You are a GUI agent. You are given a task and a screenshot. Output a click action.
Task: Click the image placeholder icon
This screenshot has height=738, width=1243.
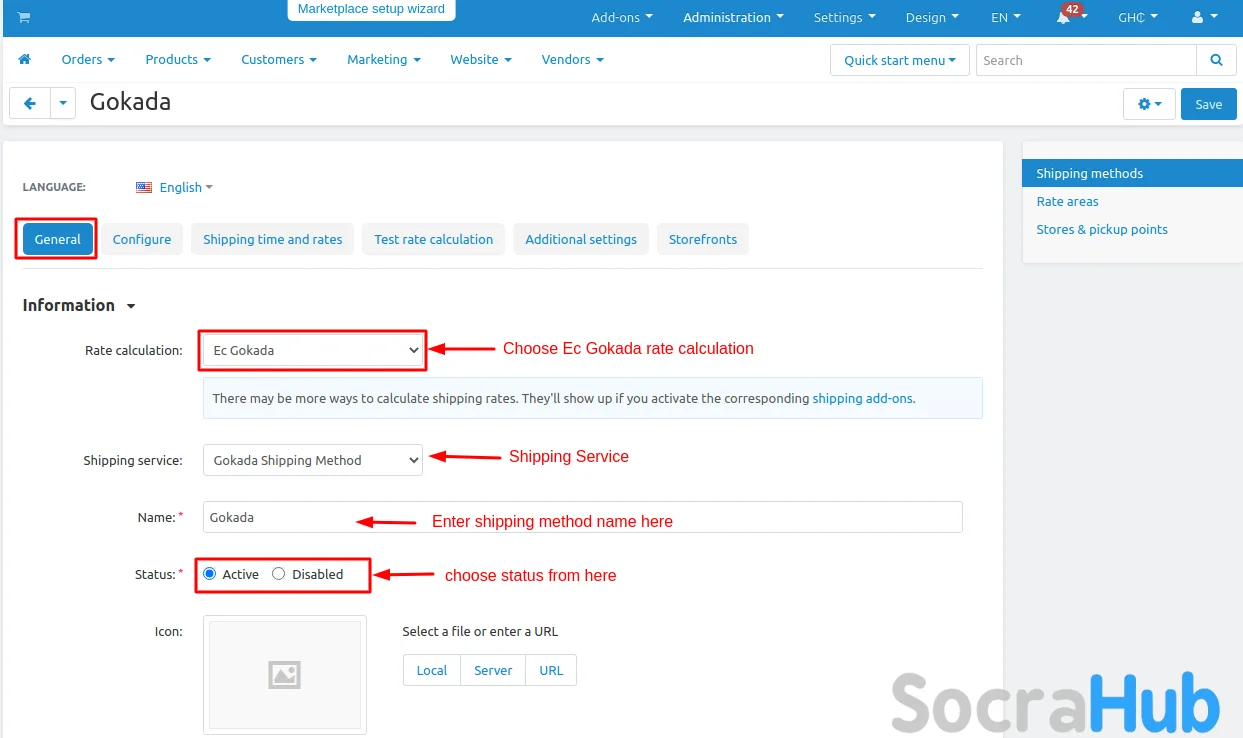[x=285, y=675]
